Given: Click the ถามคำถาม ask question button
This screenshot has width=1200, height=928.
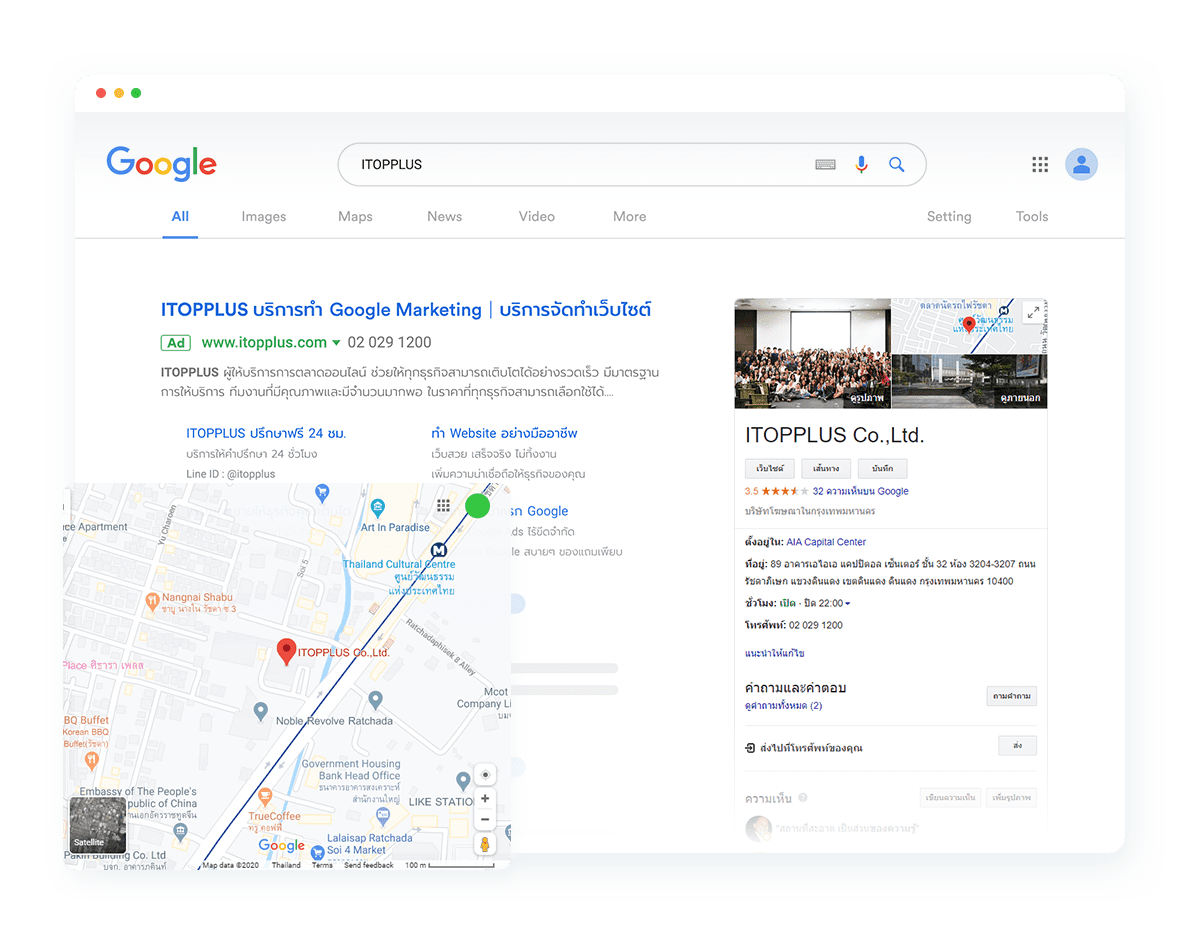Looking at the screenshot, I should (1011, 696).
